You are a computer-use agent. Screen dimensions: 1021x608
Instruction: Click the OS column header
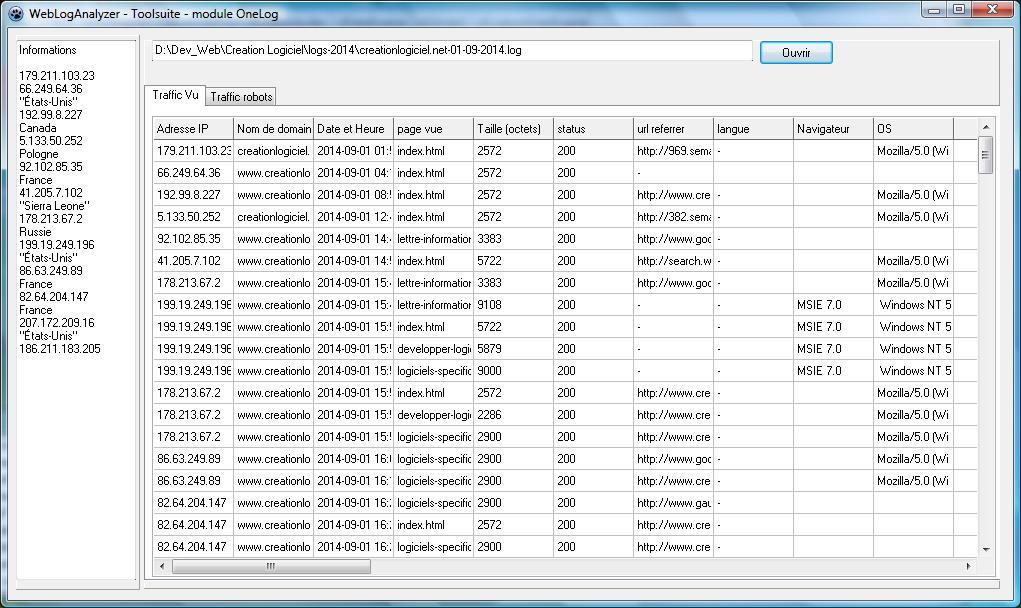tap(910, 128)
